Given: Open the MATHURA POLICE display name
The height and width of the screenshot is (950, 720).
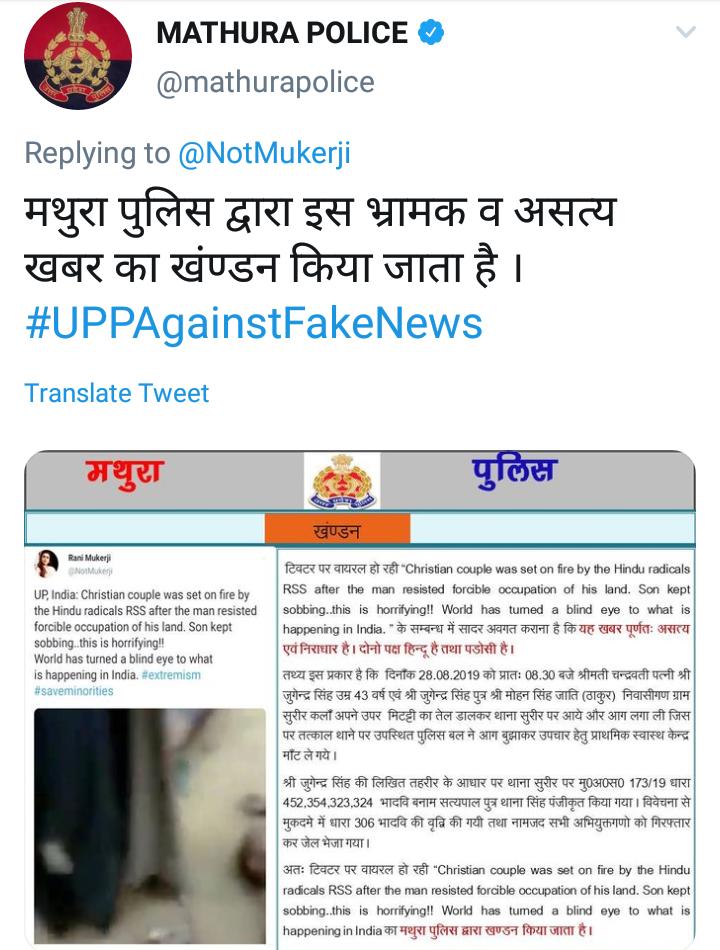Looking at the screenshot, I should click(282, 33).
